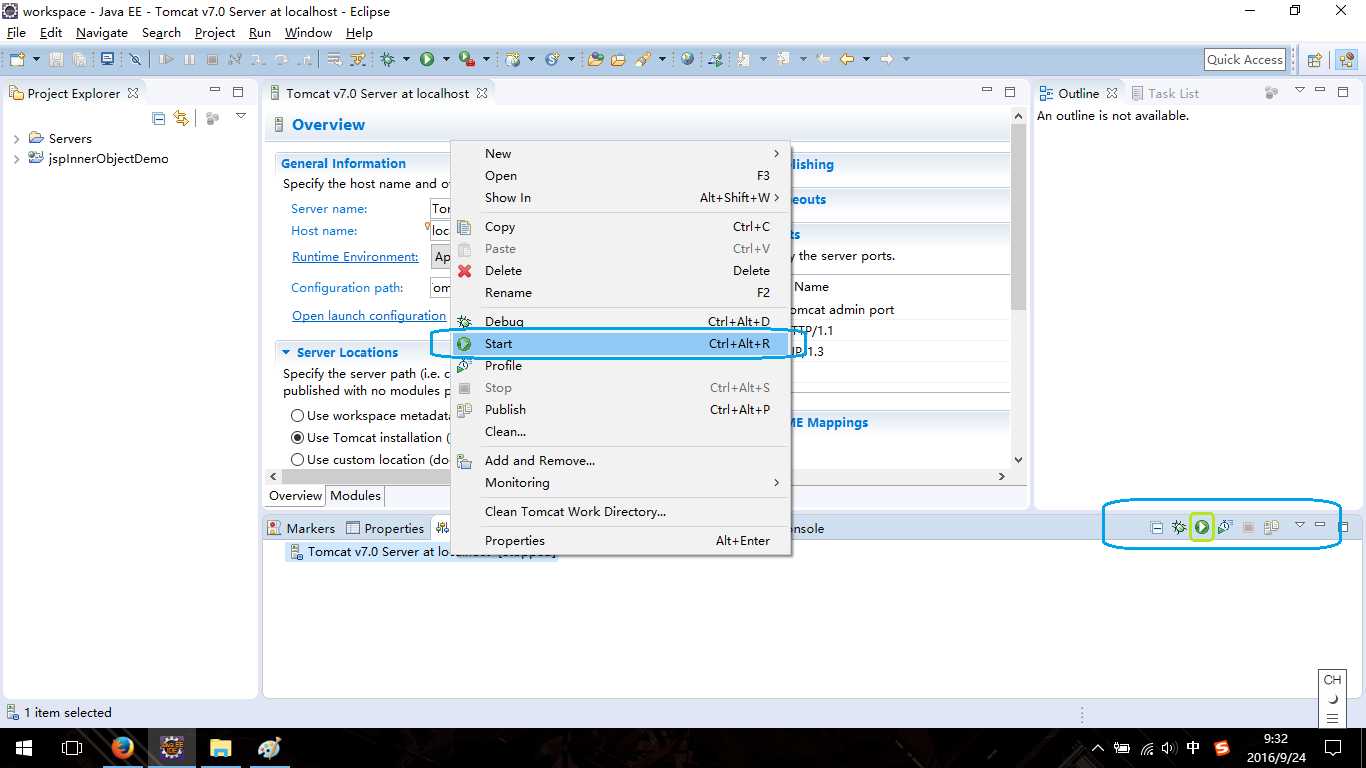
Task: Click the Open Type toolbar icon
Action: (595, 60)
